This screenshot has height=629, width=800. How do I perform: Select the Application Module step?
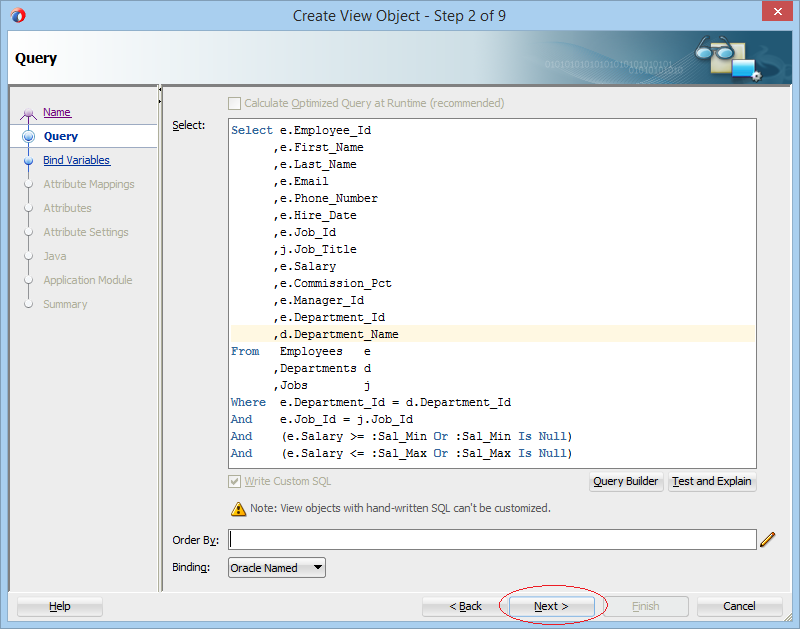pyautogui.click(x=87, y=280)
